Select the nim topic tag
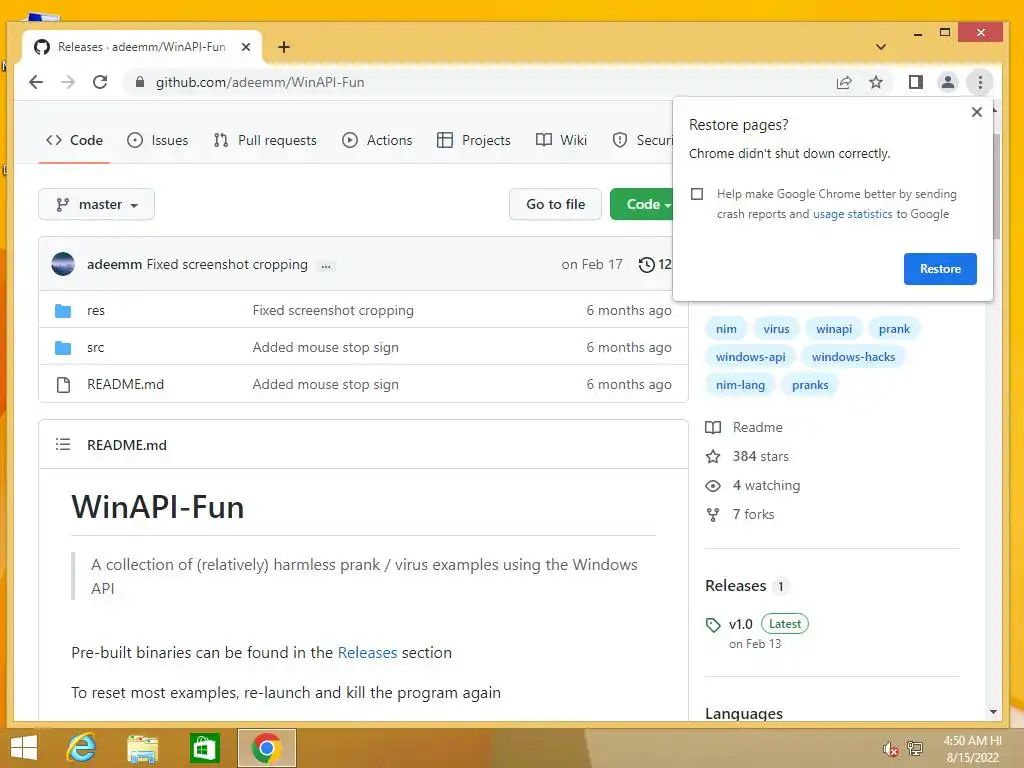 click(x=726, y=329)
